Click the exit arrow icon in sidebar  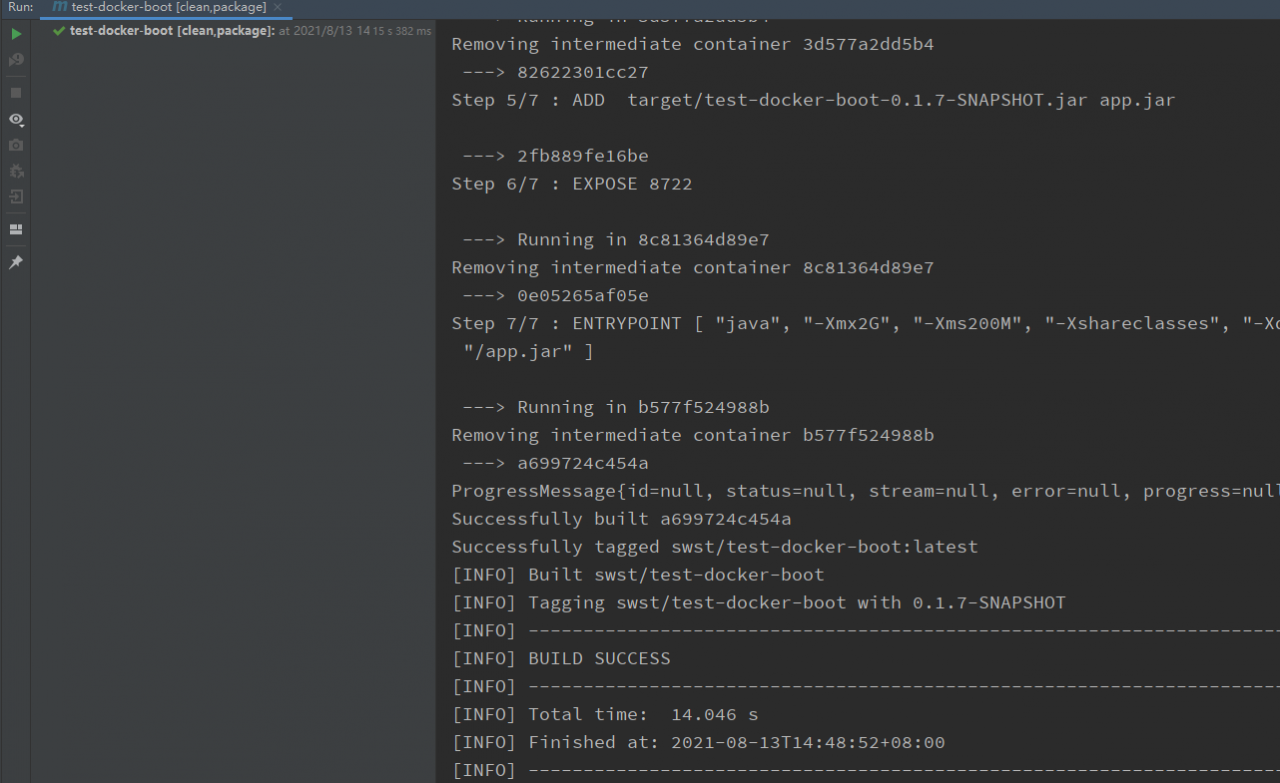[16, 197]
